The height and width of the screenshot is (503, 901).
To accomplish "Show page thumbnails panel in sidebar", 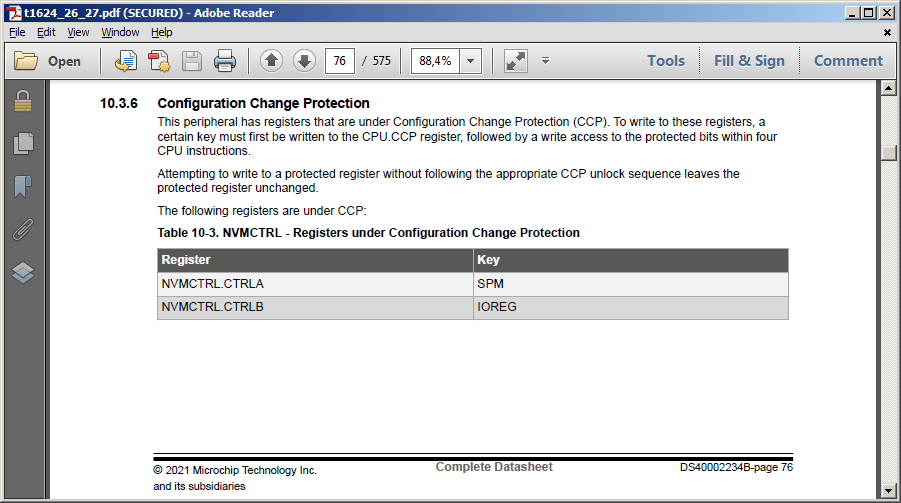I will pyautogui.click(x=23, y=143).
